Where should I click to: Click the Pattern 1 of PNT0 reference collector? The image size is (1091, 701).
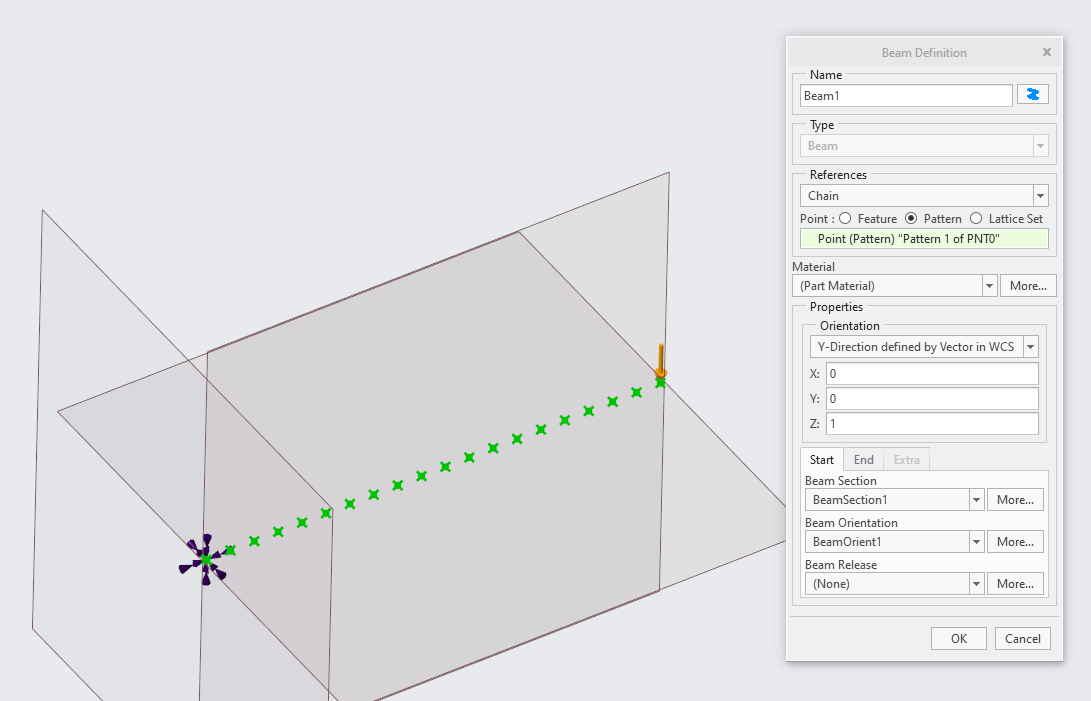click(924, 238)
